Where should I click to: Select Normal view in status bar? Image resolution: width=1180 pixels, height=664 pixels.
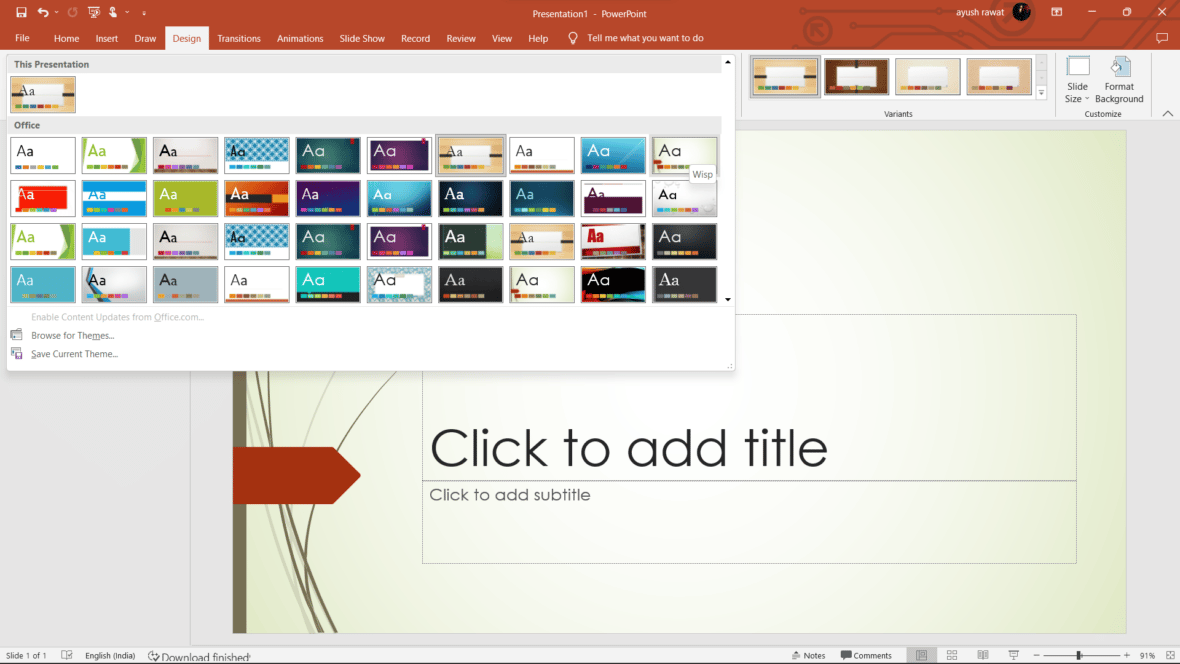[x=922, y=655]
